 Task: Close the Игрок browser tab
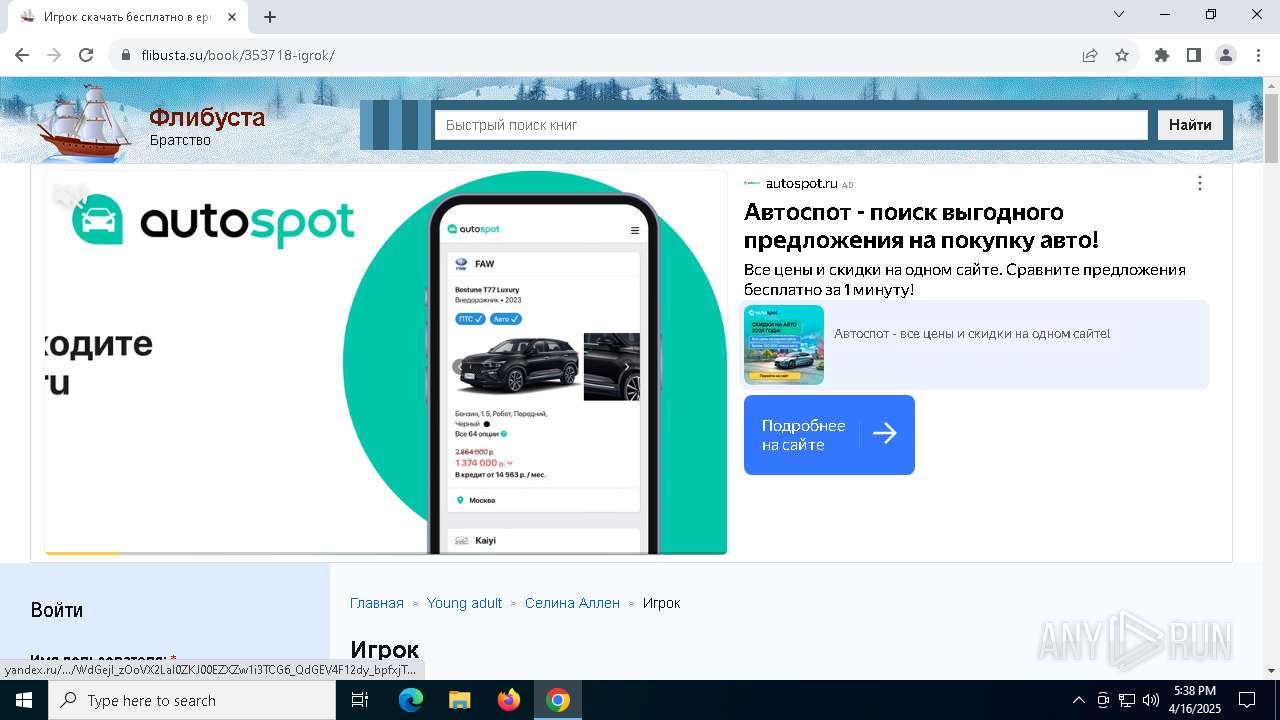(232, 16)
